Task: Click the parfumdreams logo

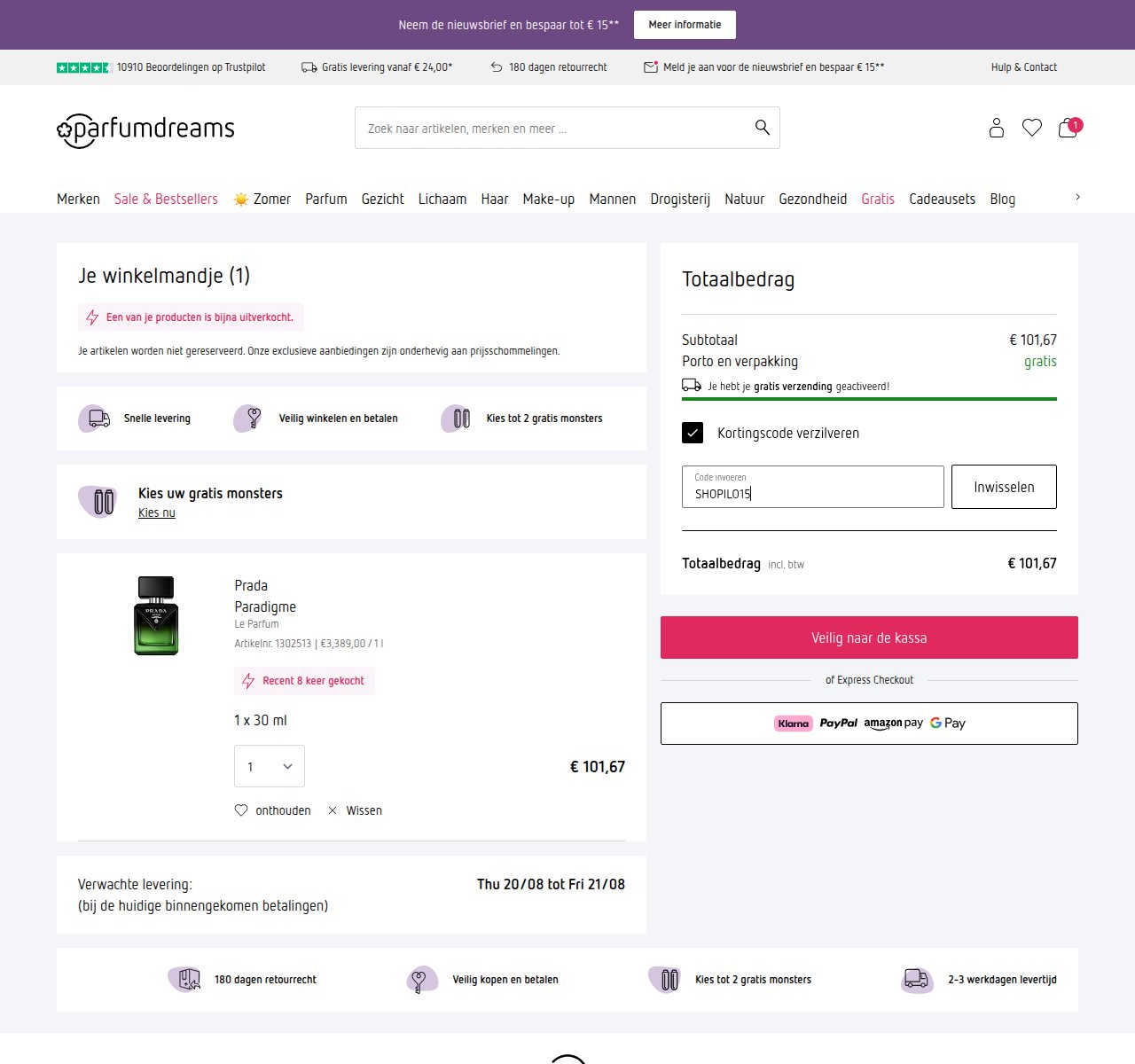Action: (145, 129)
